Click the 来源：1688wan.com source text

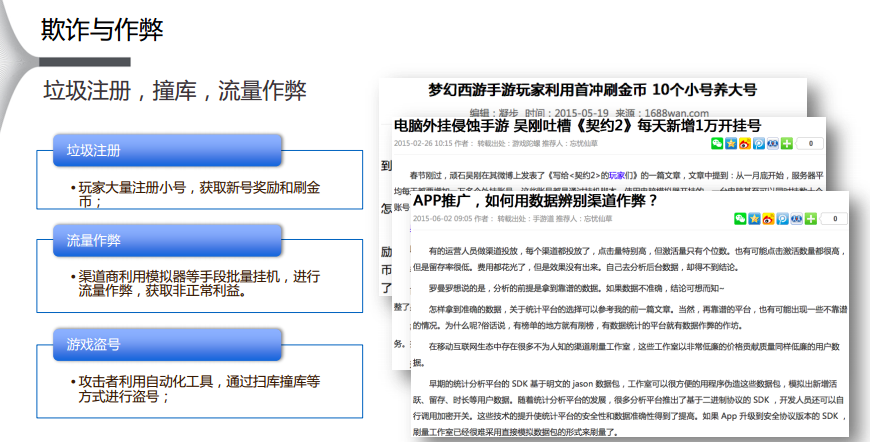click(x=662, y=113)
